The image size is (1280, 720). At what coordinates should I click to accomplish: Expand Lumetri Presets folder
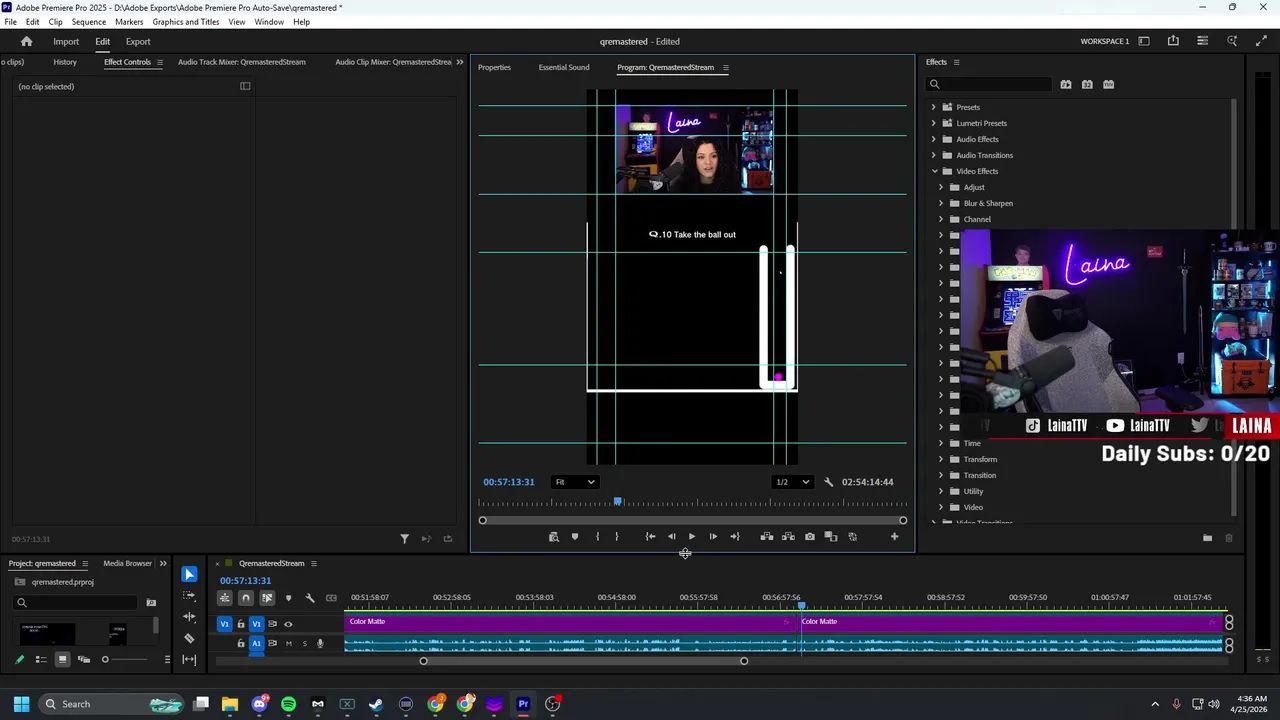point(934,123)
